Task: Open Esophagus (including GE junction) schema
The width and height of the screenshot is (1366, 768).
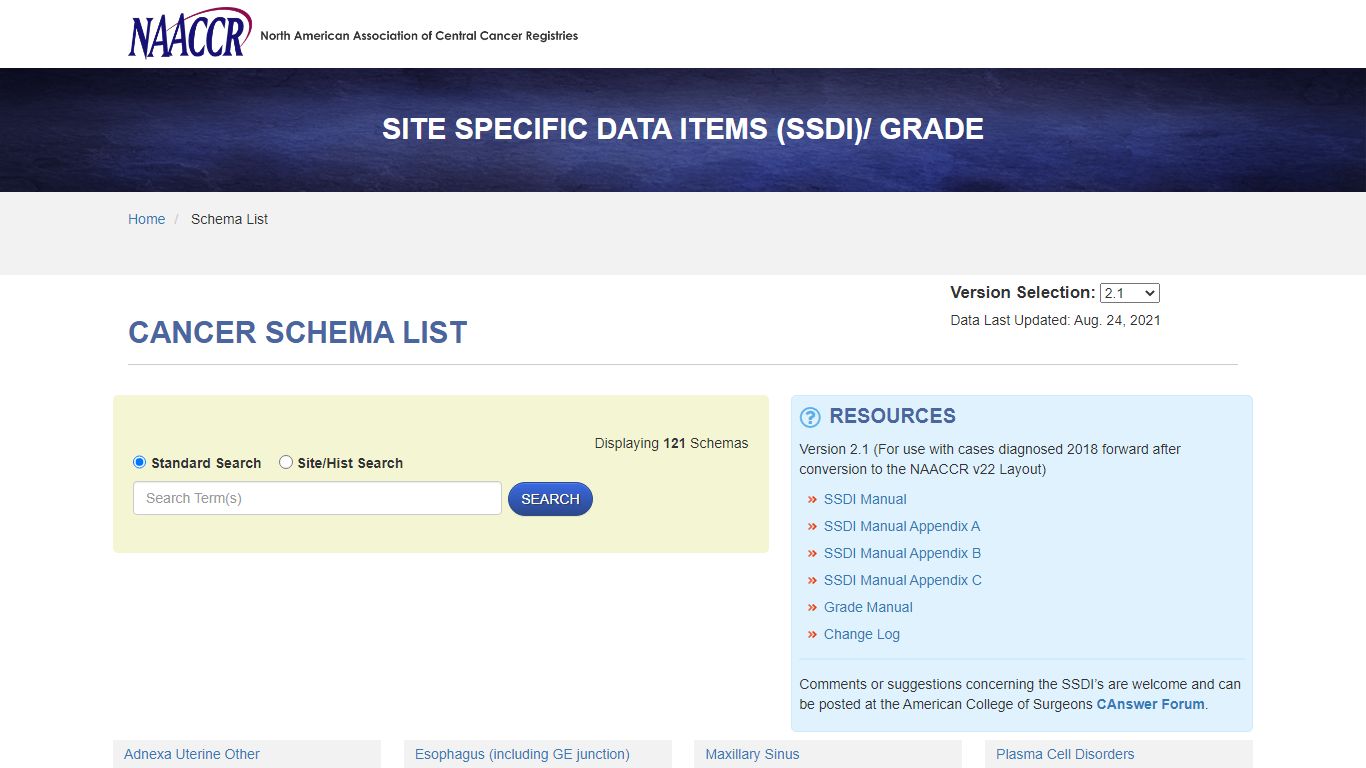Action: click(522, 754)
